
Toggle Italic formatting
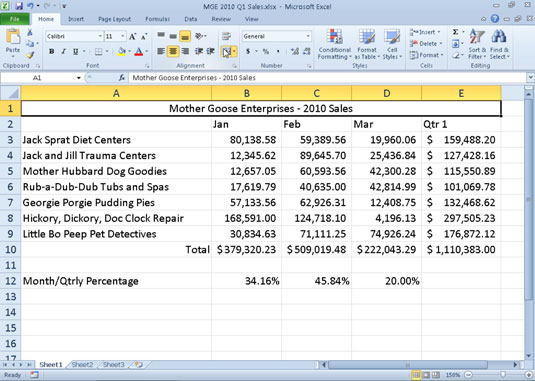pyautogui.click(x=63, y=52)
